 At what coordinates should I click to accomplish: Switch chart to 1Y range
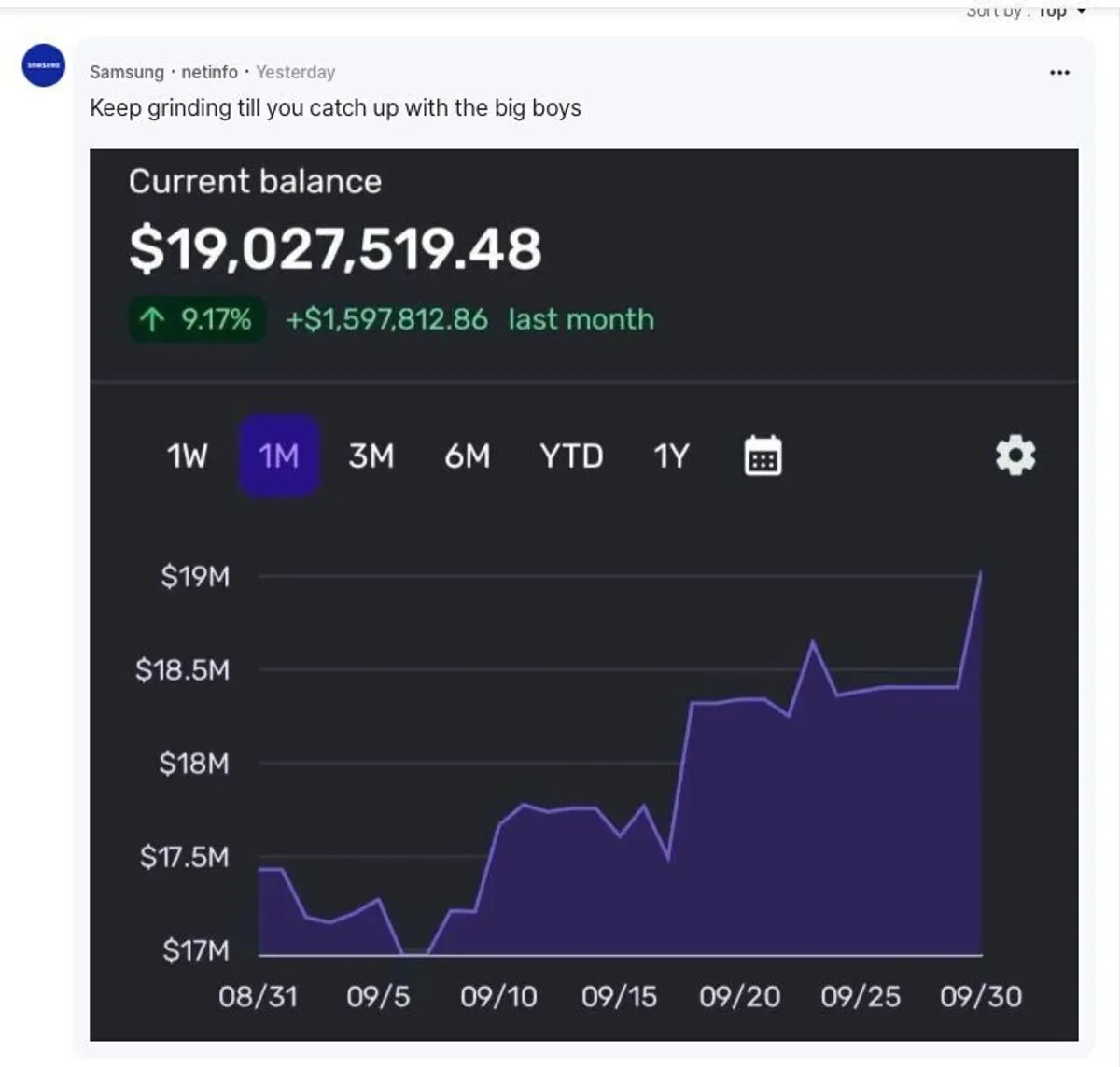[670, 456]
